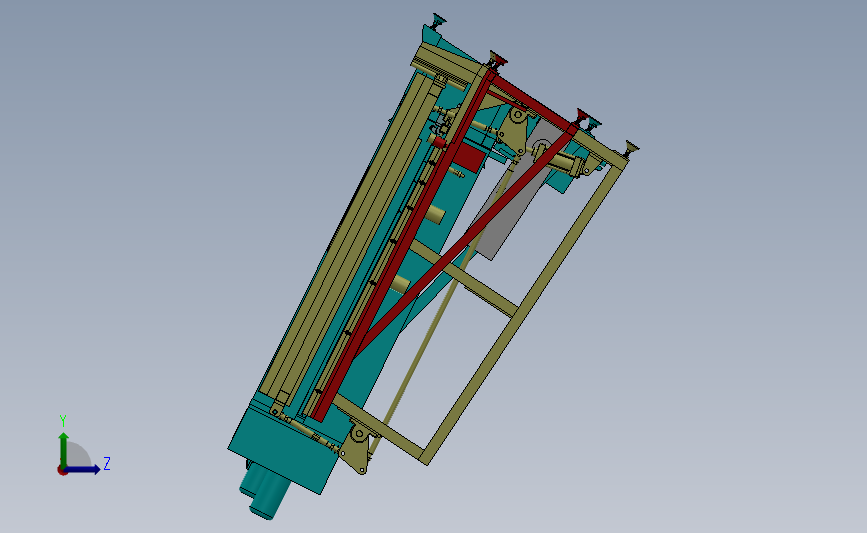The image size is (867, 533).
Task: Select the small red cylinder near the frame top
Action: [439, 143]
